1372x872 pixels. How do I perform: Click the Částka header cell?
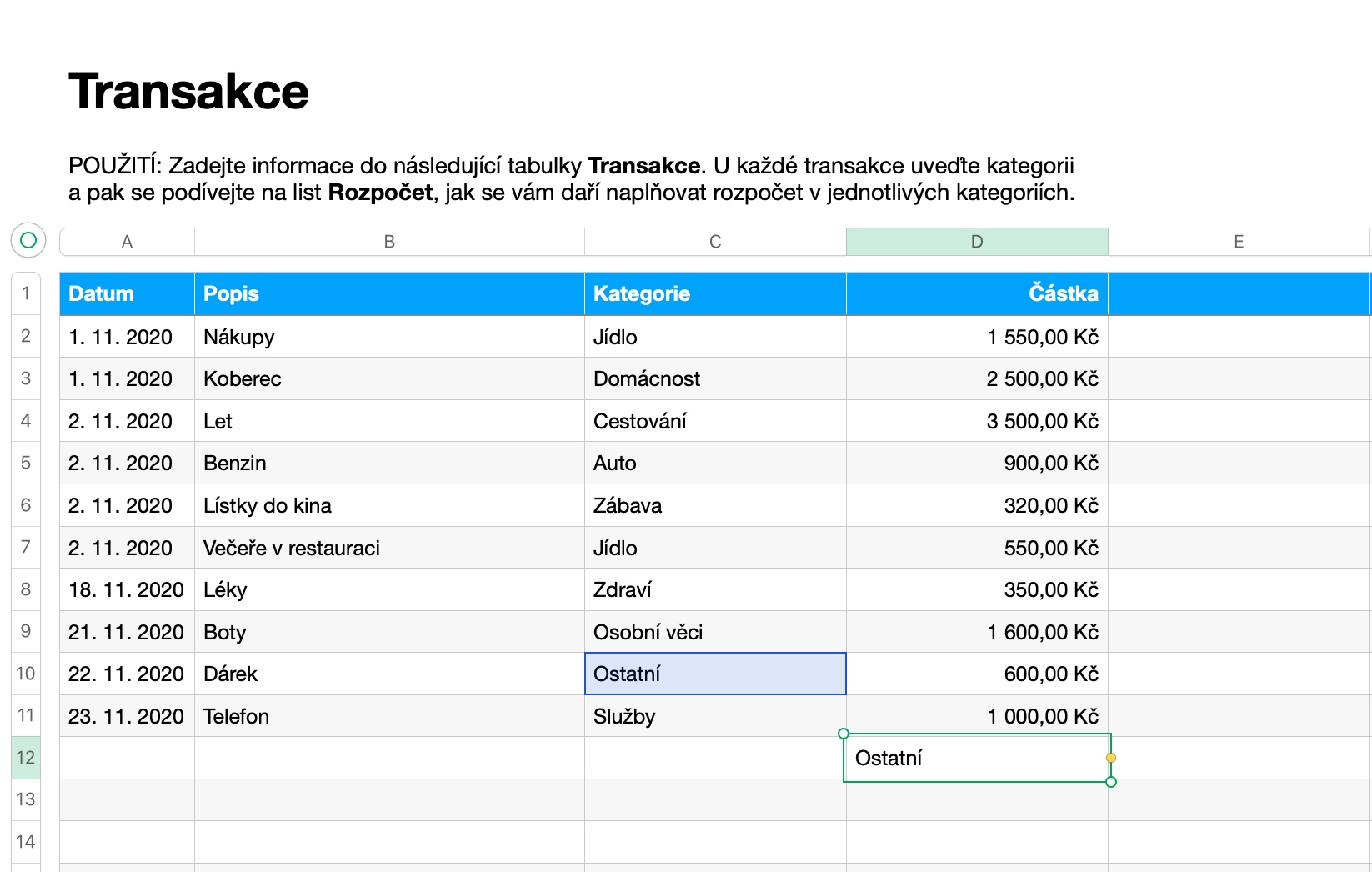977,293
